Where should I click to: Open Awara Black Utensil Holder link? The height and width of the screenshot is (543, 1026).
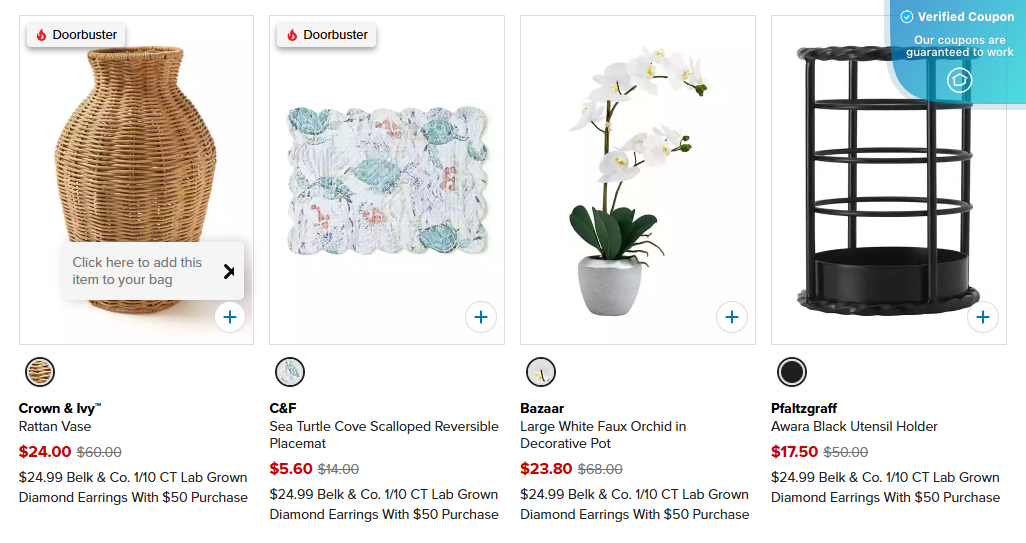click(854, 426)
